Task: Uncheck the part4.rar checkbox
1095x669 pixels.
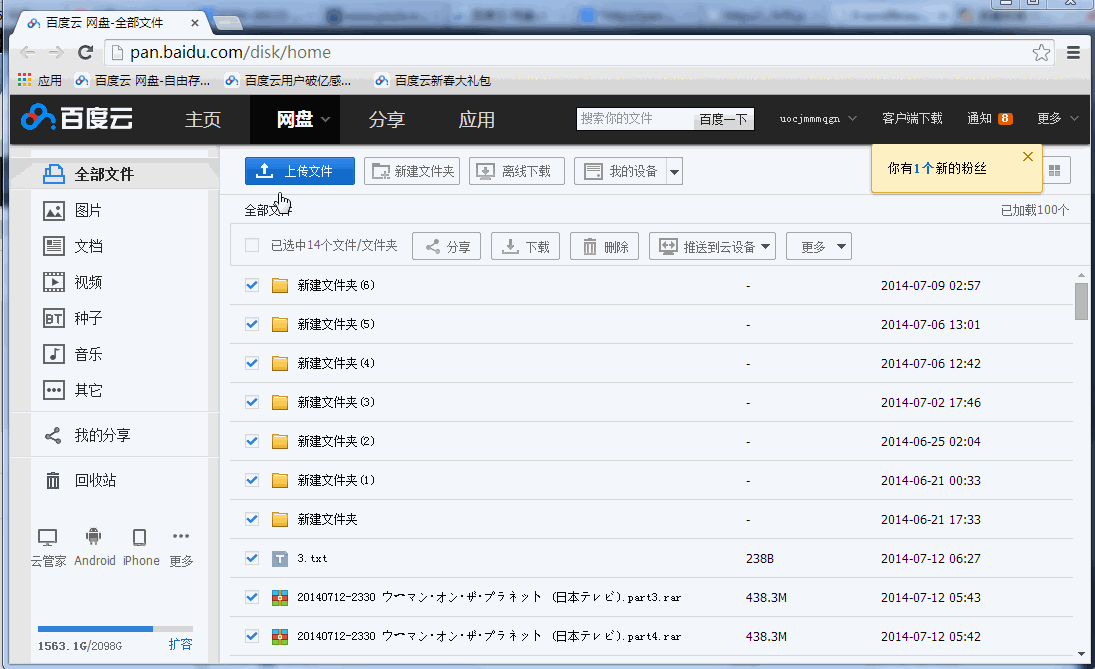Action: click(x=252, y=637)
